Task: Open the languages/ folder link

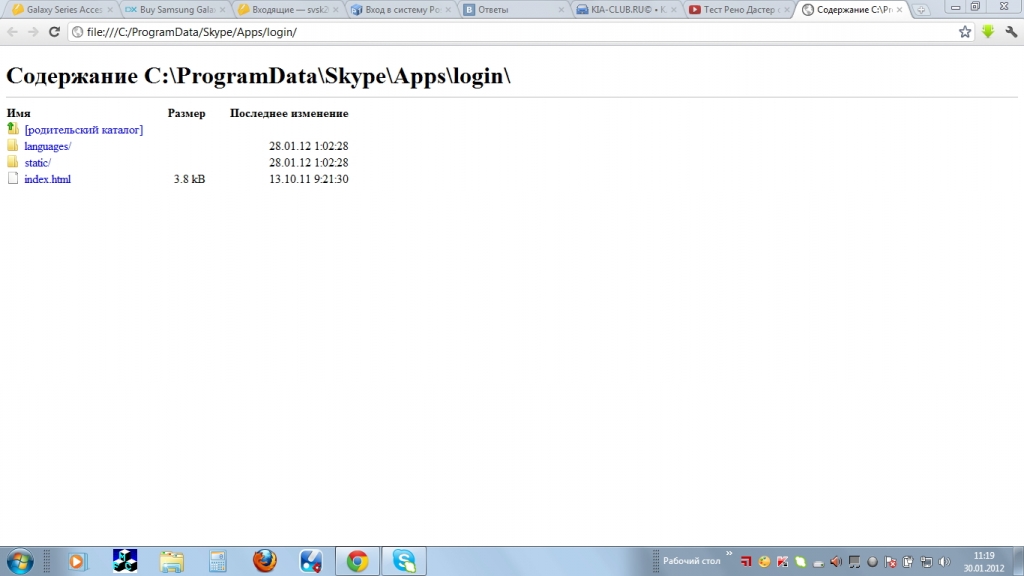Action: point(47,146)
